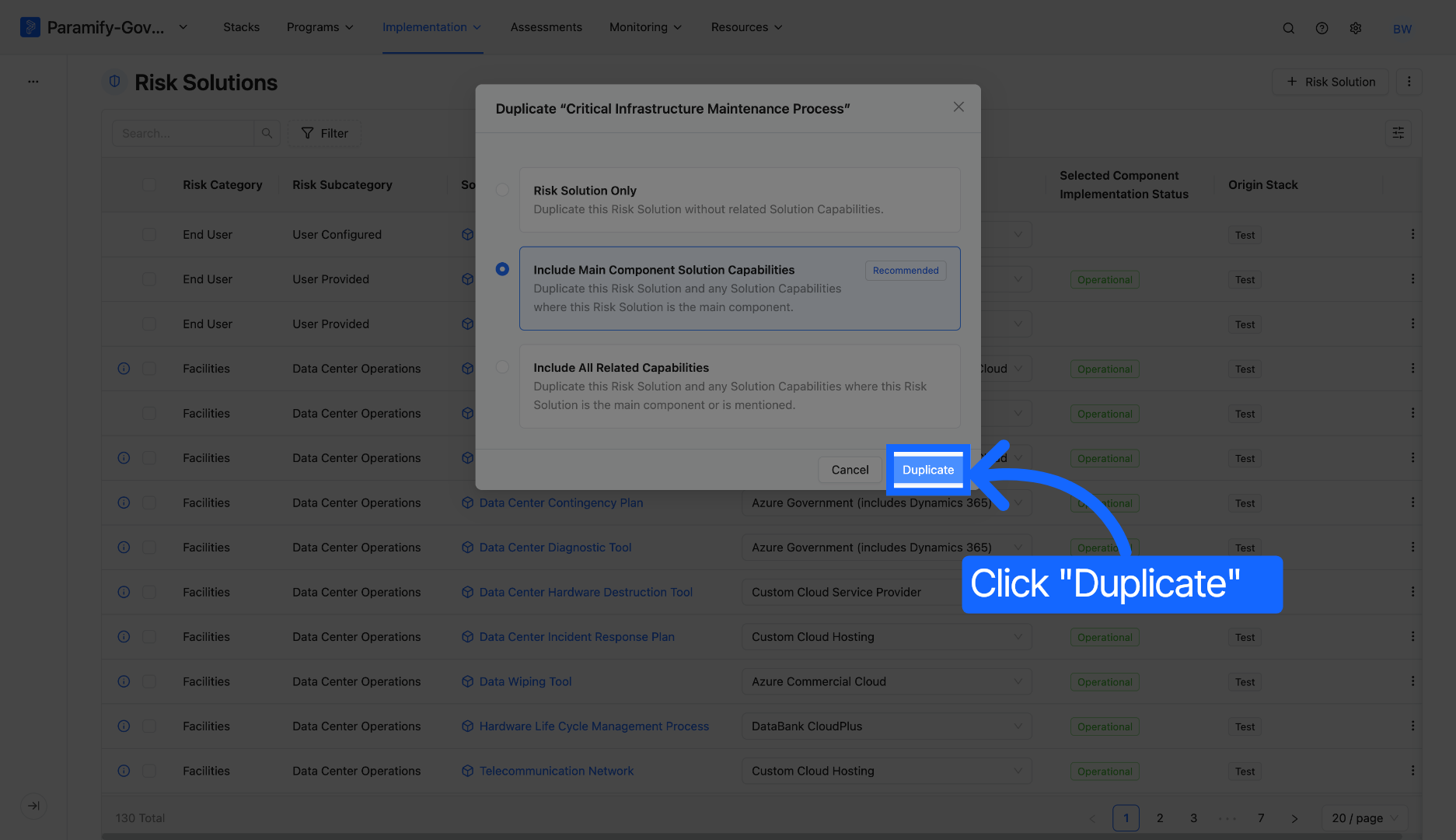Click the Search input field

click(183, 133)
